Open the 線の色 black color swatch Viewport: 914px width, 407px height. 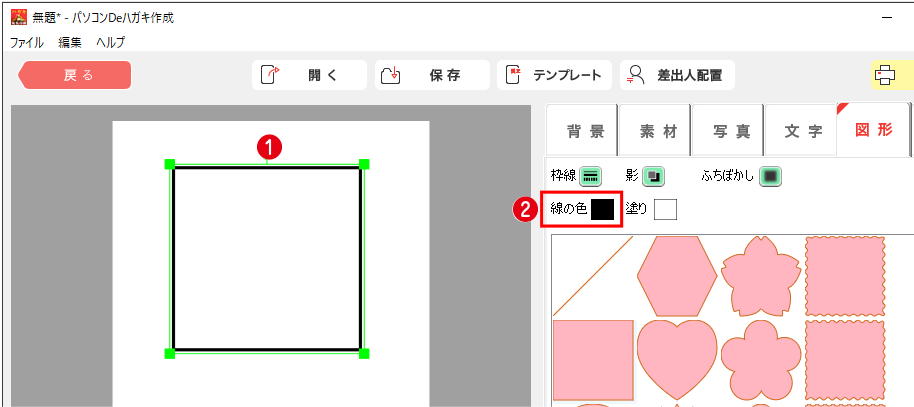602,209
